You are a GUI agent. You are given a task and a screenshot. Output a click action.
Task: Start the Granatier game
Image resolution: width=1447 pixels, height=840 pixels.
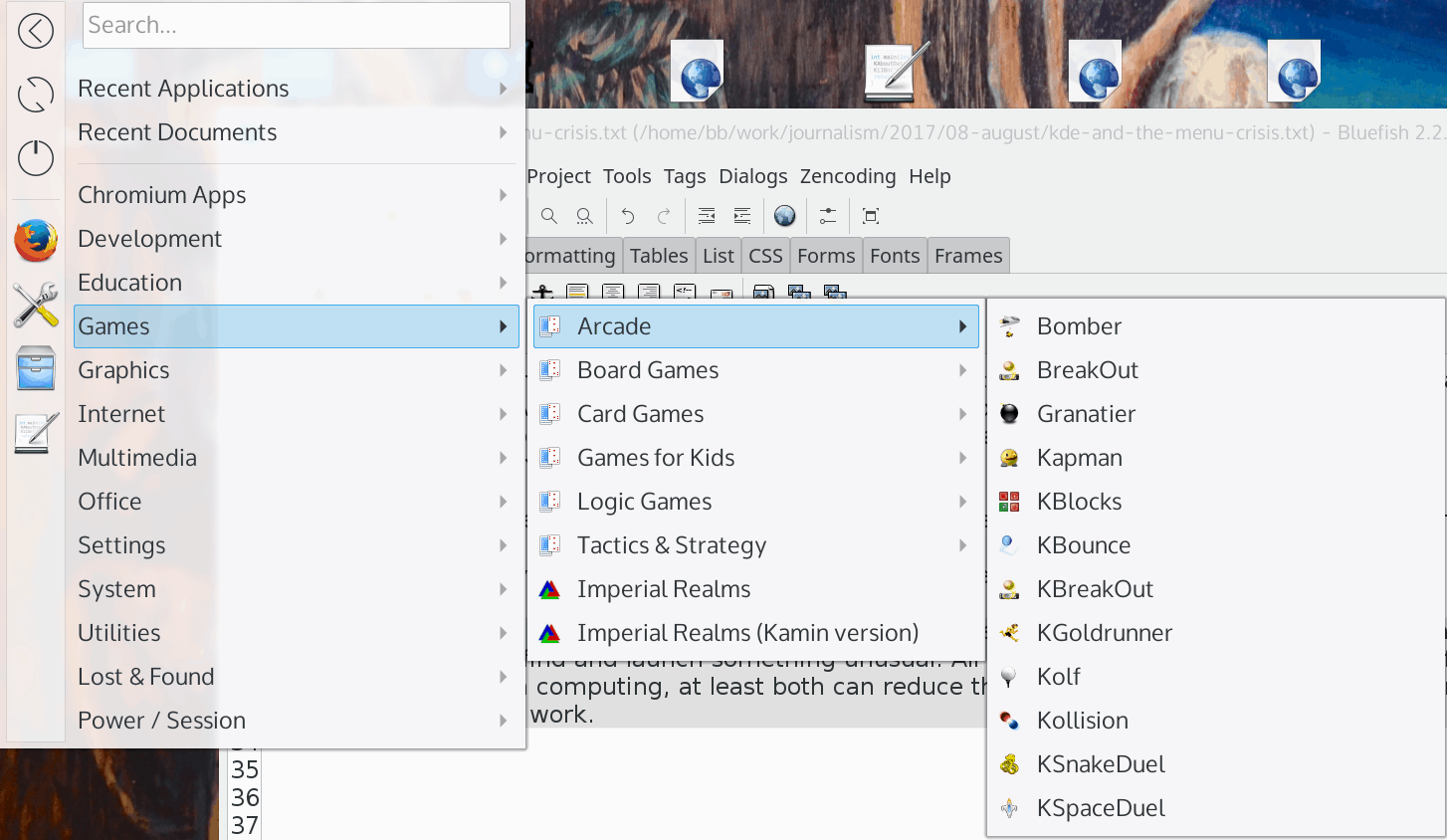coord(1216,414)
